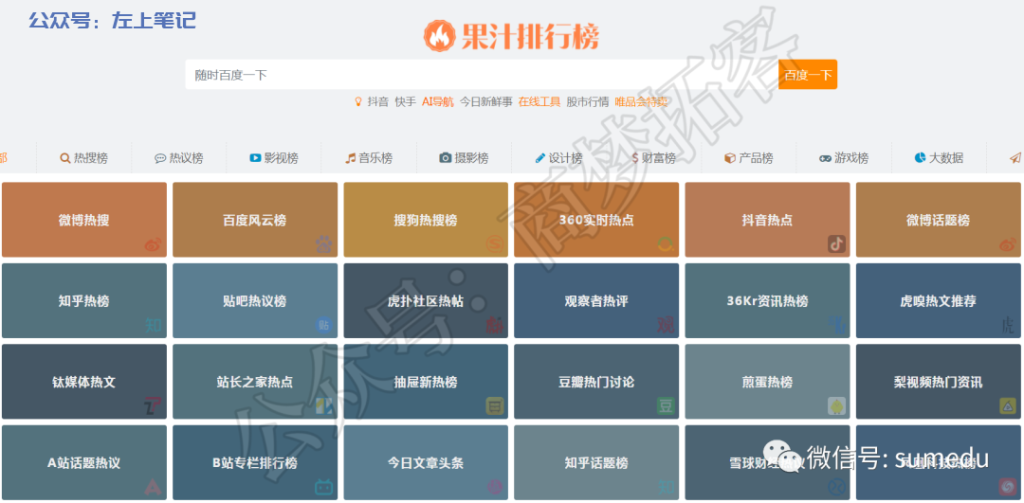Click the green 豆 icon on 豆瓣热门讨论
Image resolution: width=1024 pixels, height=503 pixels.
tap(666, 406)
